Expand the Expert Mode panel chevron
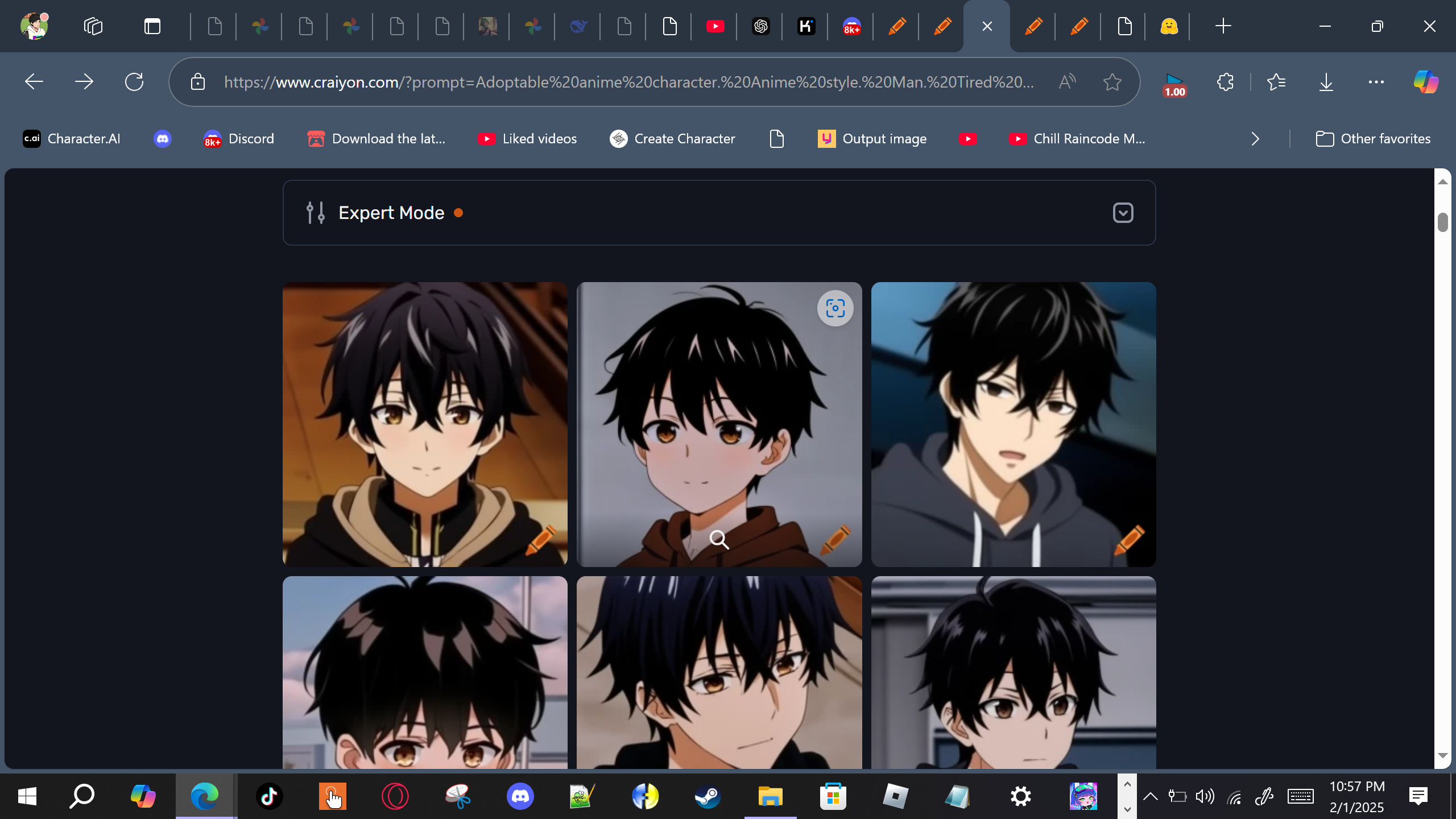This screenshot has width=1456, height=819. click(x=1123, y=213)
